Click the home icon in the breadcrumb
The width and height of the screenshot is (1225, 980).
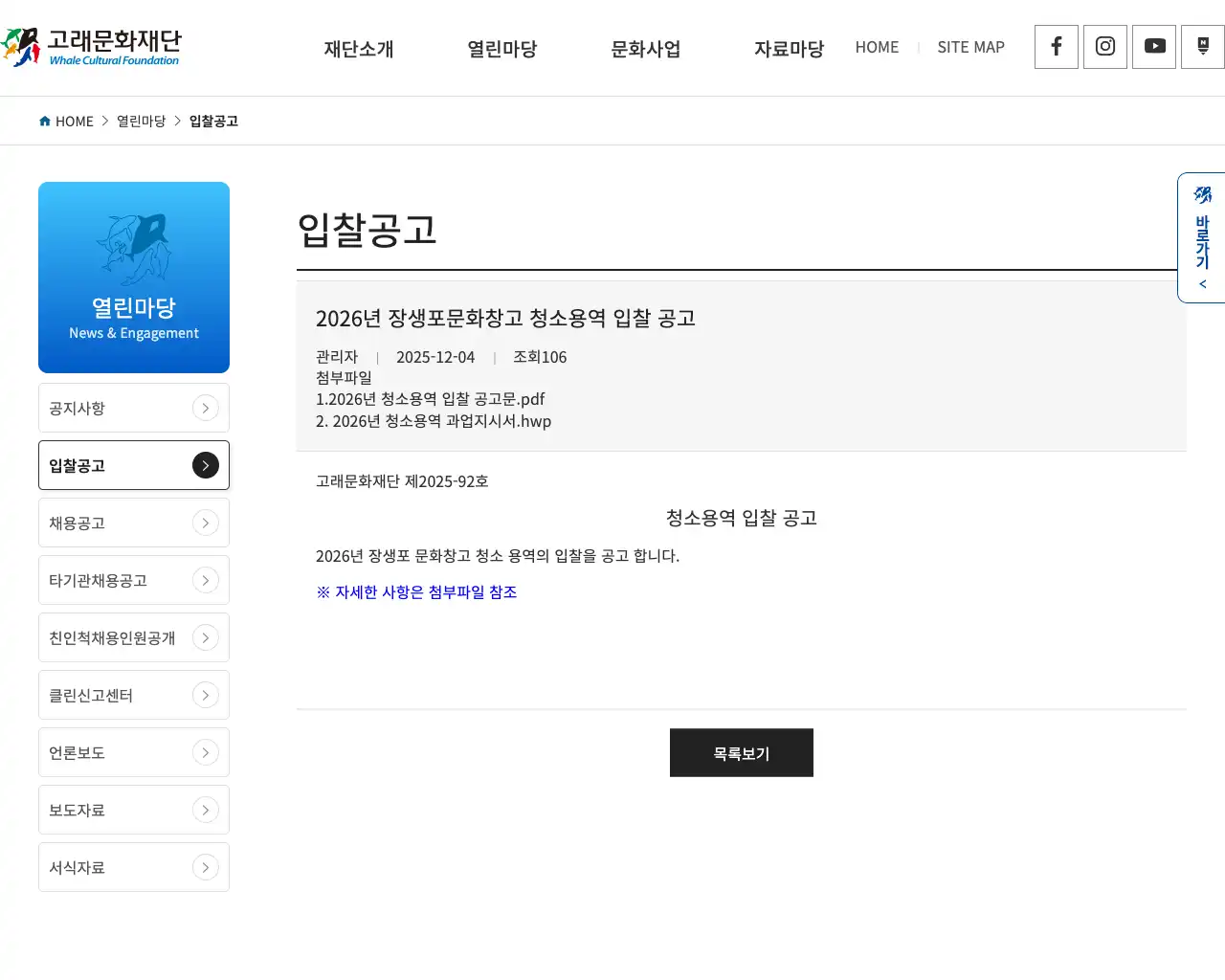[44, 121]
